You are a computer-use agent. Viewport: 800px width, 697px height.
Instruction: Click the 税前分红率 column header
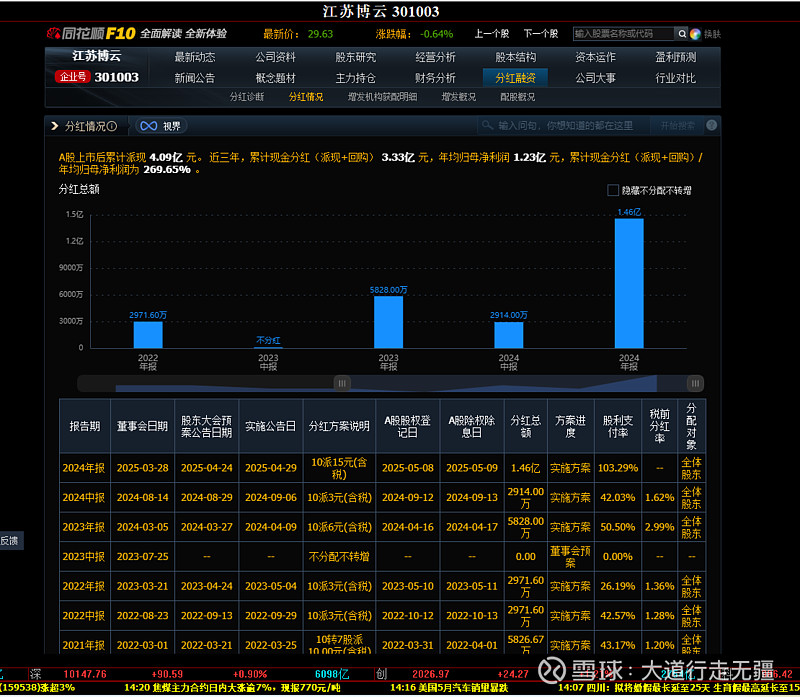[659, 426]
